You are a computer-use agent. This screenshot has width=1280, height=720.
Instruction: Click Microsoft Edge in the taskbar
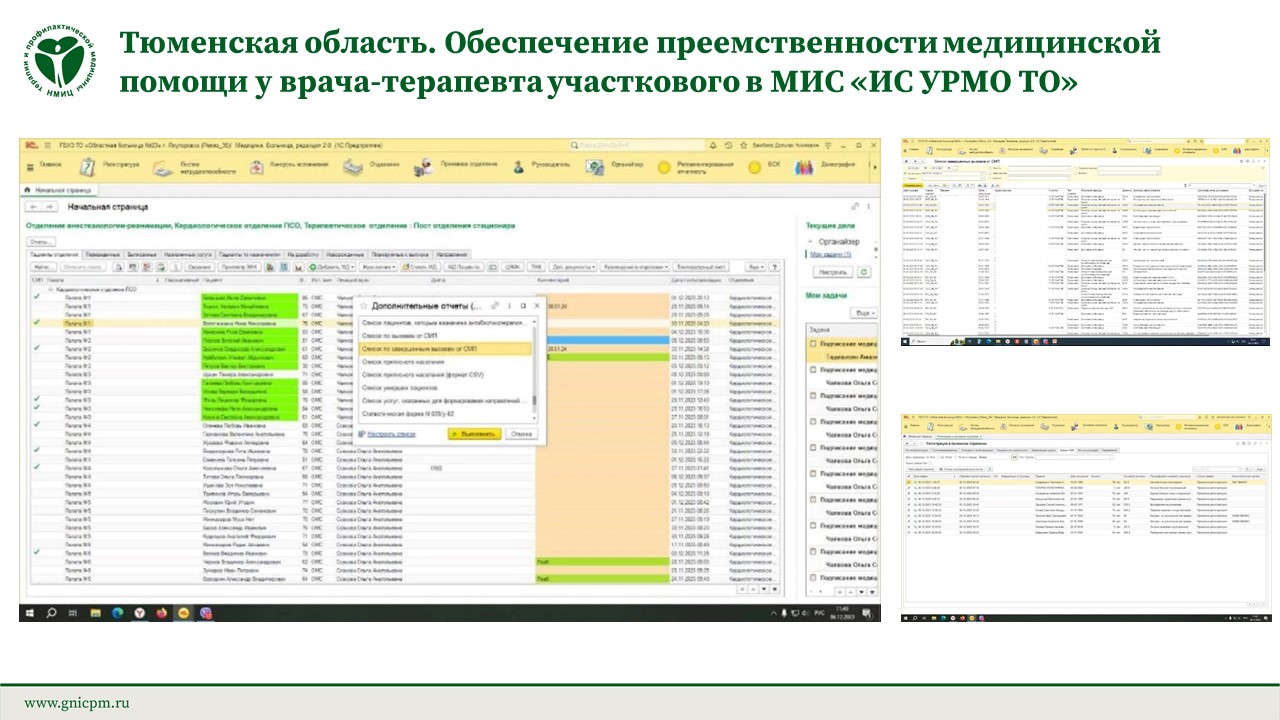pos(117,612)
